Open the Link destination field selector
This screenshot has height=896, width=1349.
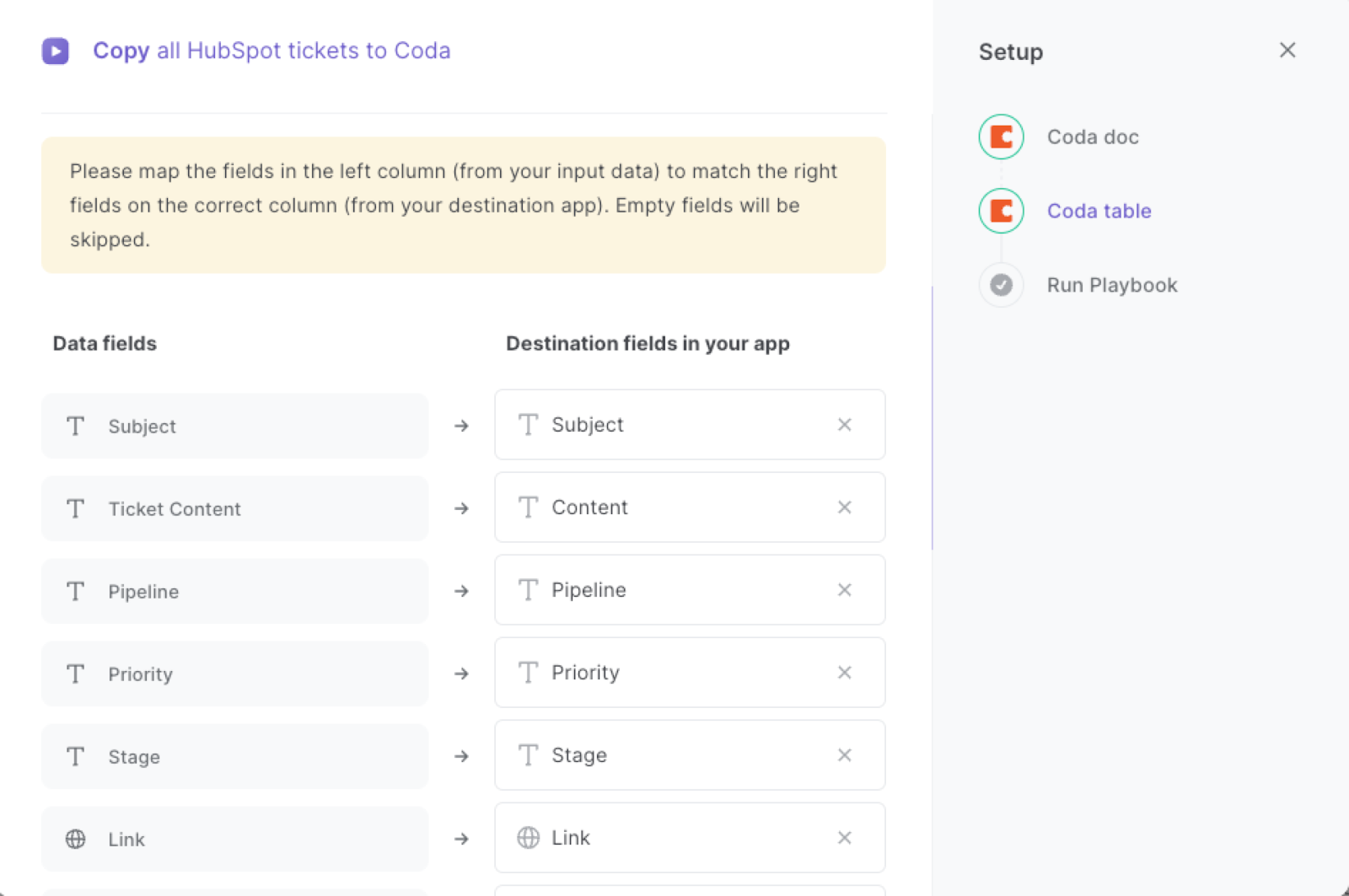(x=690, y=838)
